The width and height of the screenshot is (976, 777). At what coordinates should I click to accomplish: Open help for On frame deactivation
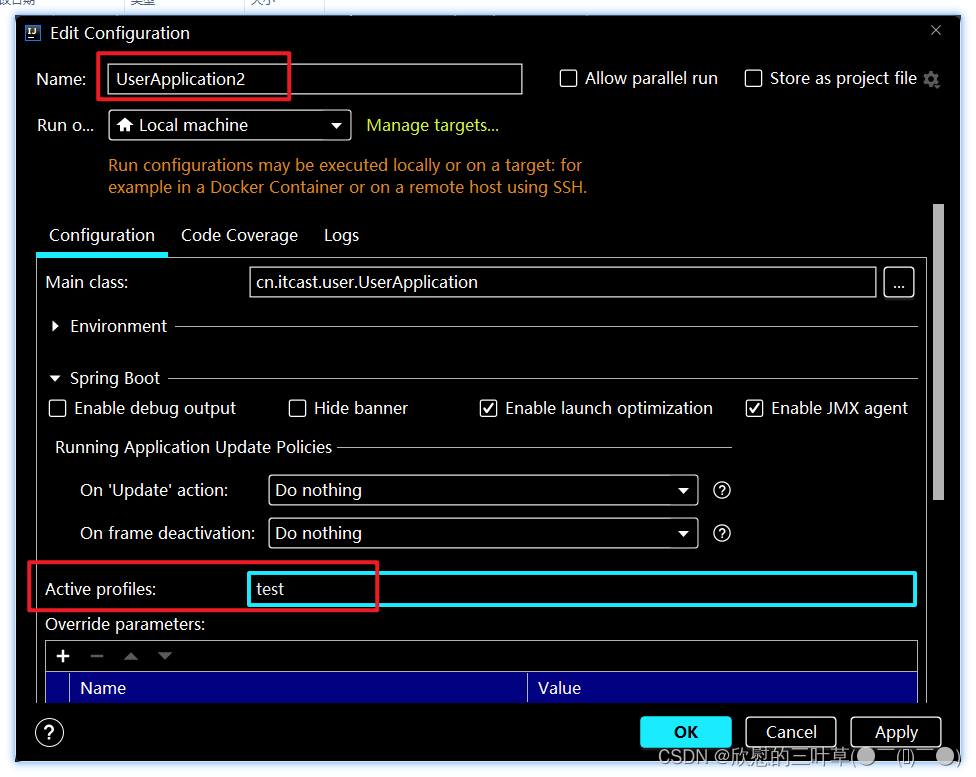pyautogui.click(x=721, y=533)
